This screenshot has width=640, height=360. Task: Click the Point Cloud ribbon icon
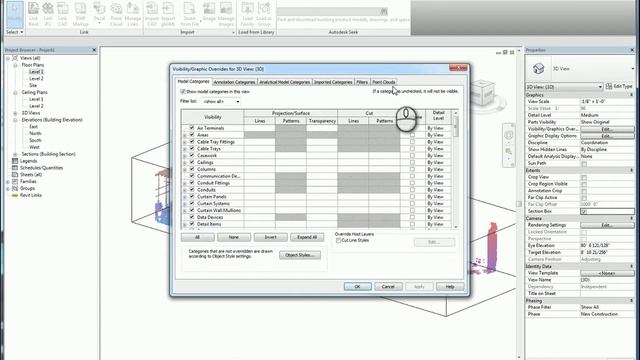coord(116,14)
